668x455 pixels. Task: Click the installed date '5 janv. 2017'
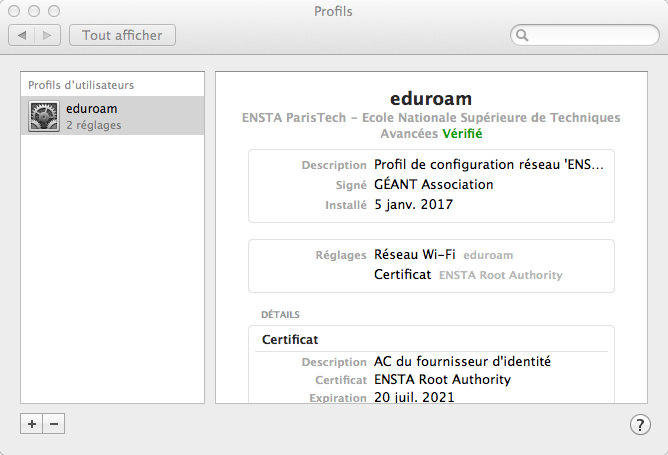point(413,204)
